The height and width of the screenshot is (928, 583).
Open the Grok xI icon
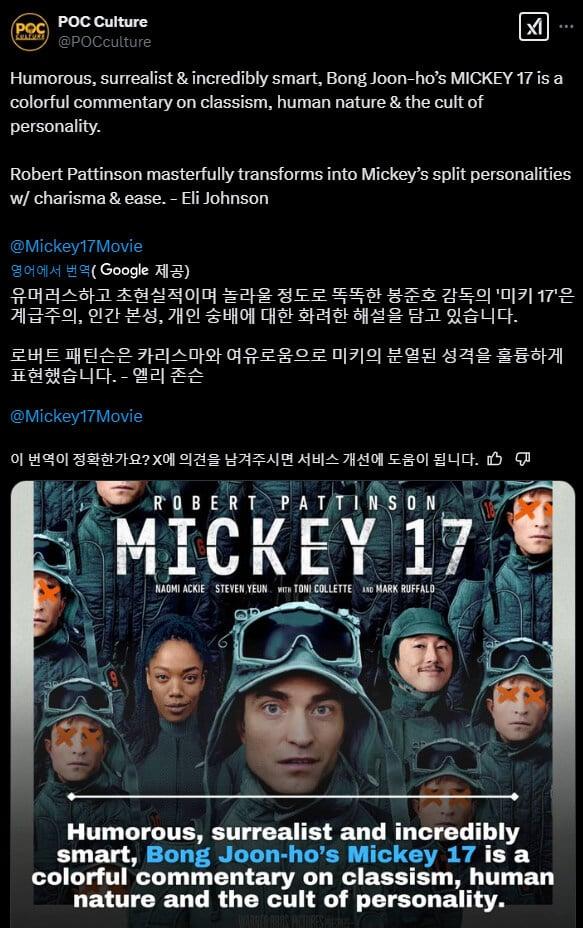[533, 27]
